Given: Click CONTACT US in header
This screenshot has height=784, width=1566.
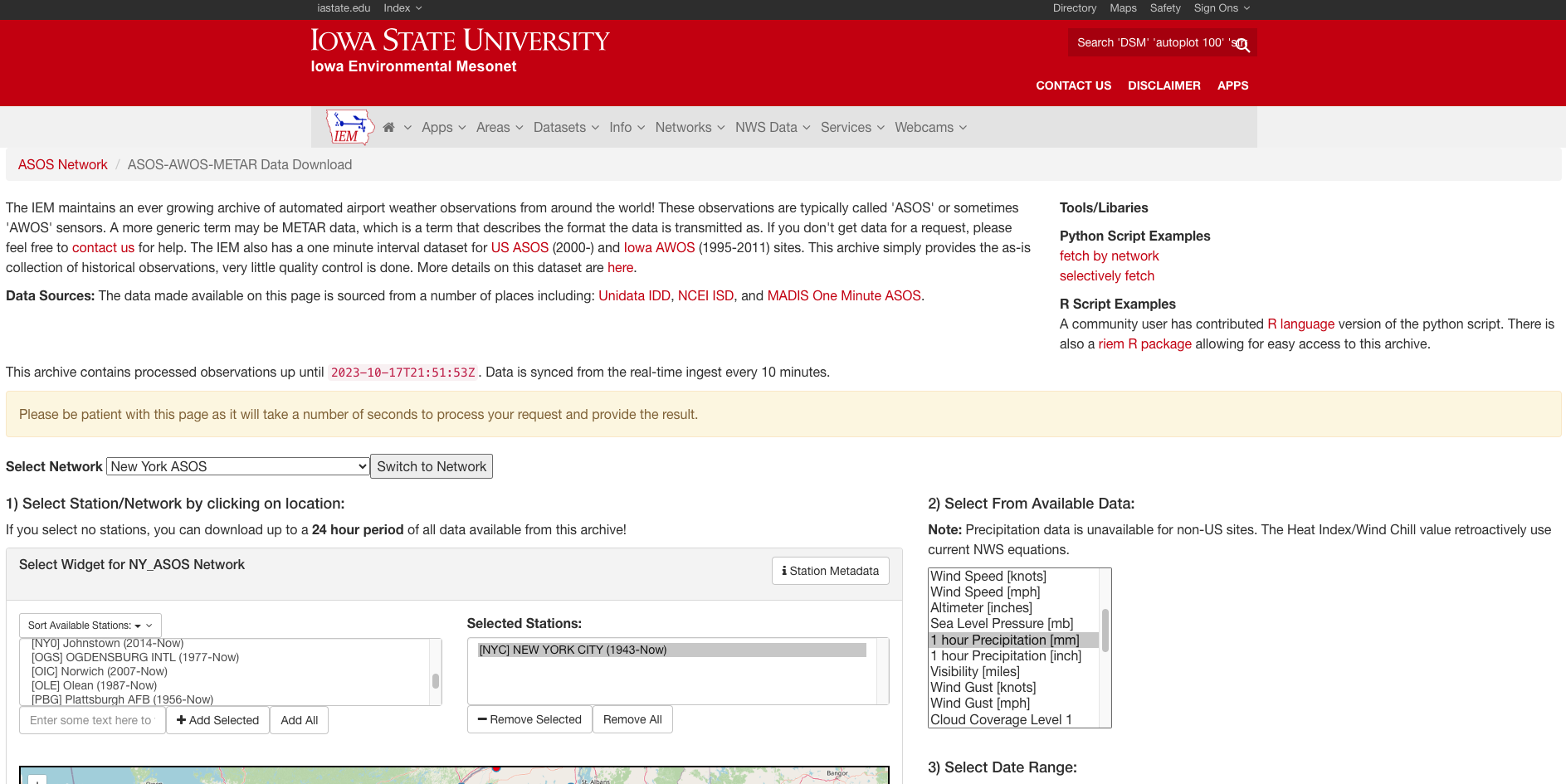Looking at the screenshot, I should click(x=1073, y=85).
